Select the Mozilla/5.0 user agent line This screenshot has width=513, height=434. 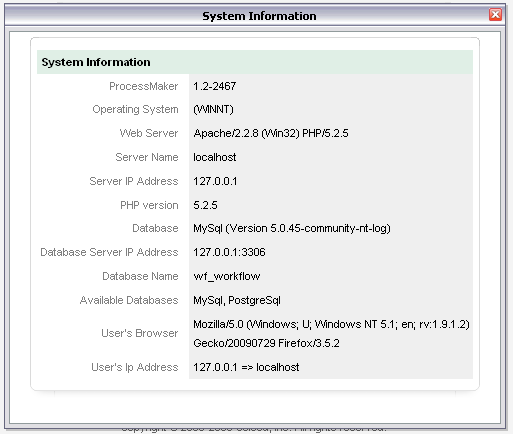click(x=331, y=324)
